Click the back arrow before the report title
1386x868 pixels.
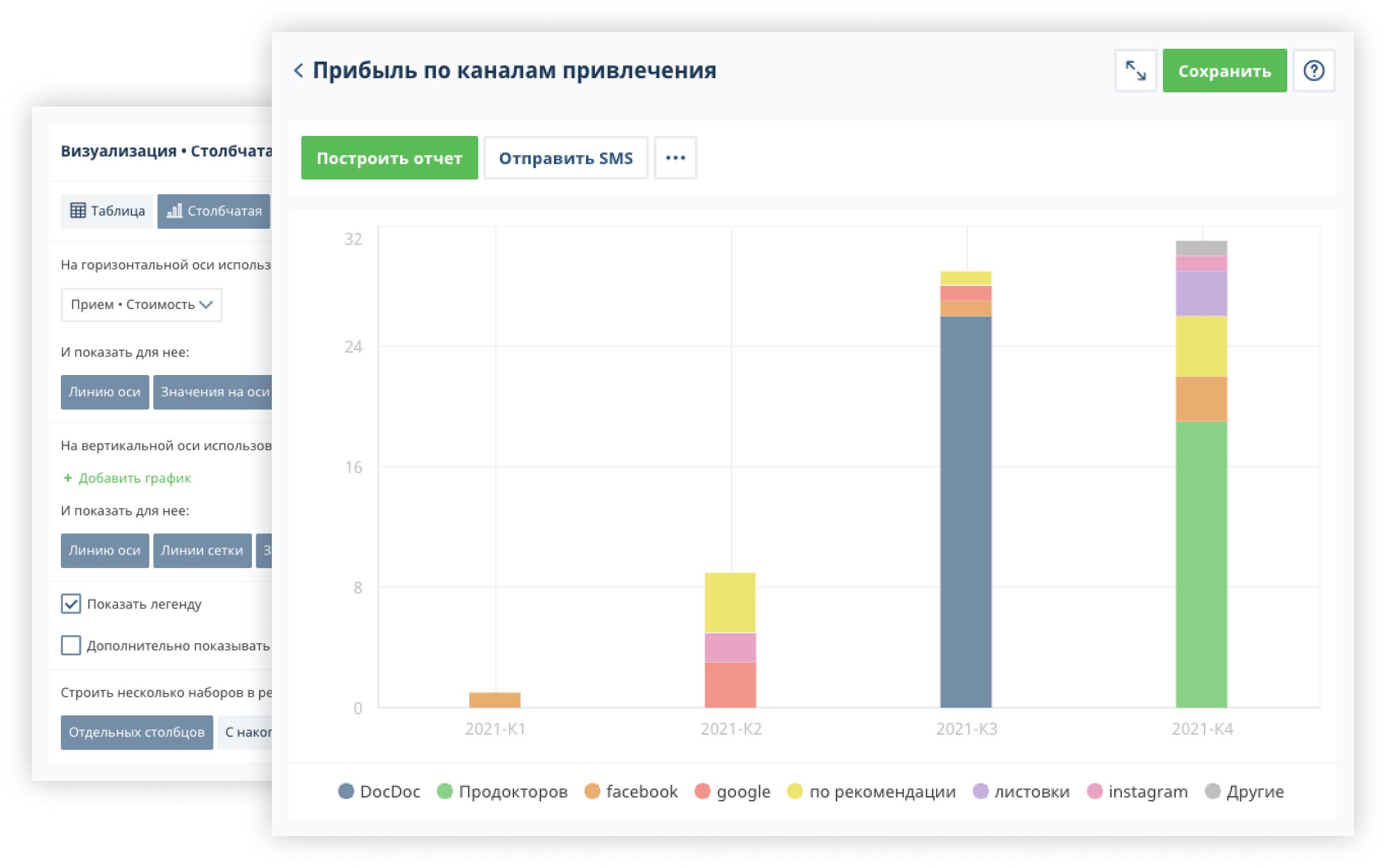click(299, 71)
